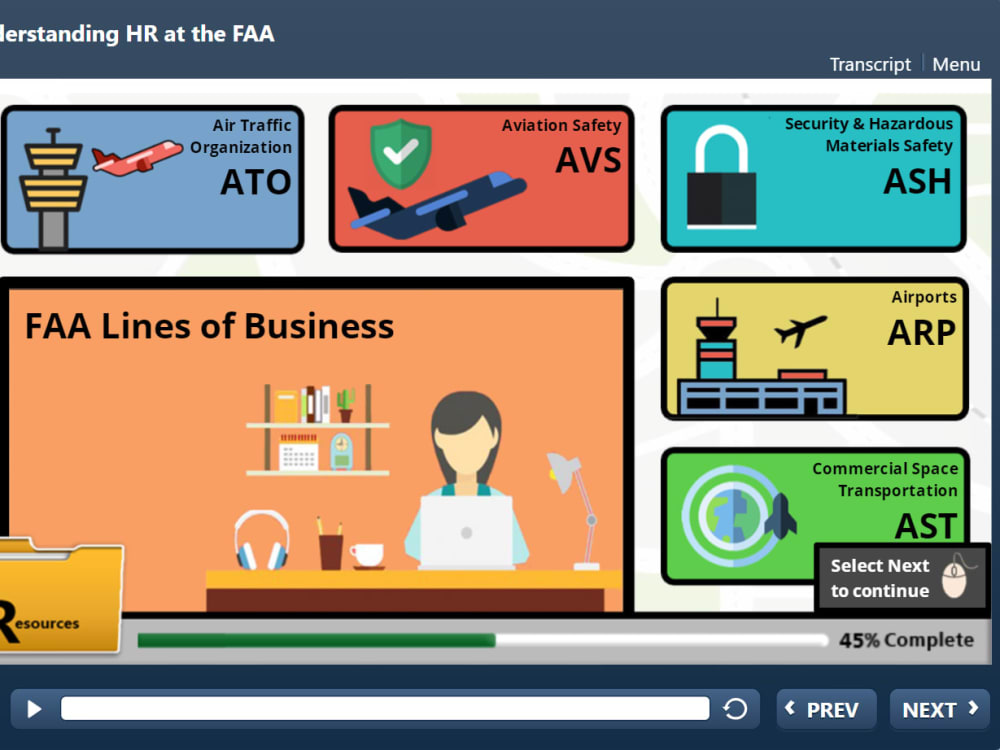Click the 'AST' acronym text
This screenshot has height=750, width=1000.
tap(926, 526)
